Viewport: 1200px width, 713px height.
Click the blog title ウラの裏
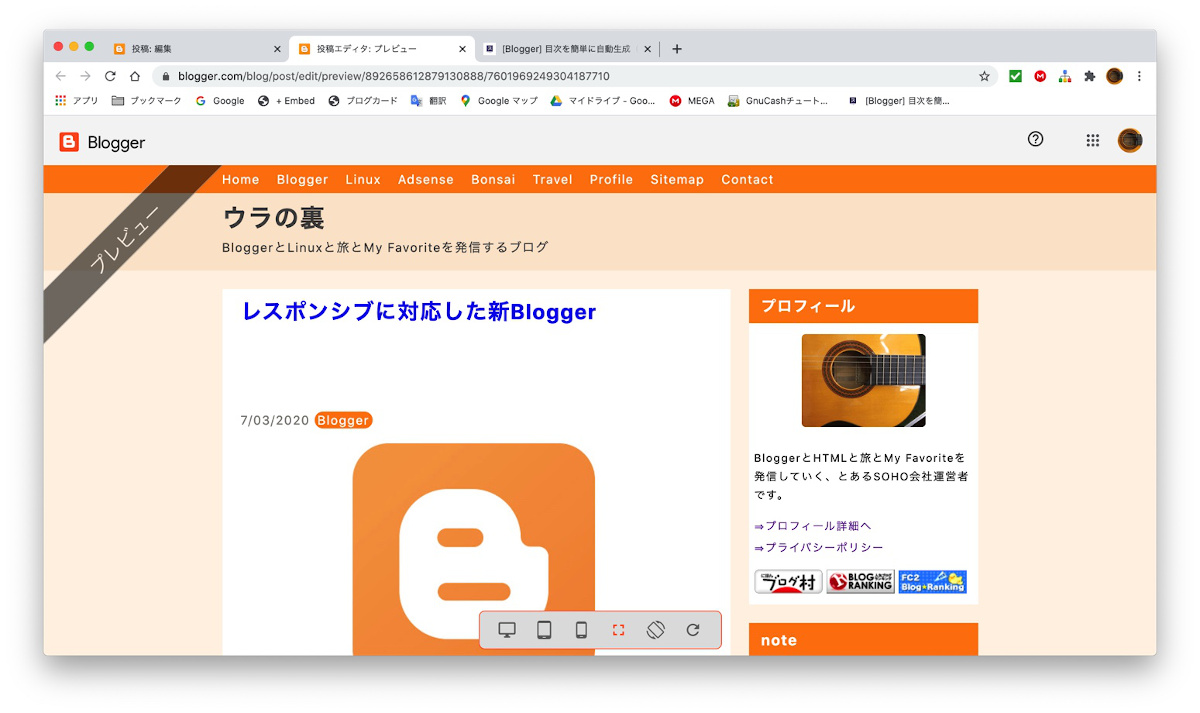[x=274, y=217]
